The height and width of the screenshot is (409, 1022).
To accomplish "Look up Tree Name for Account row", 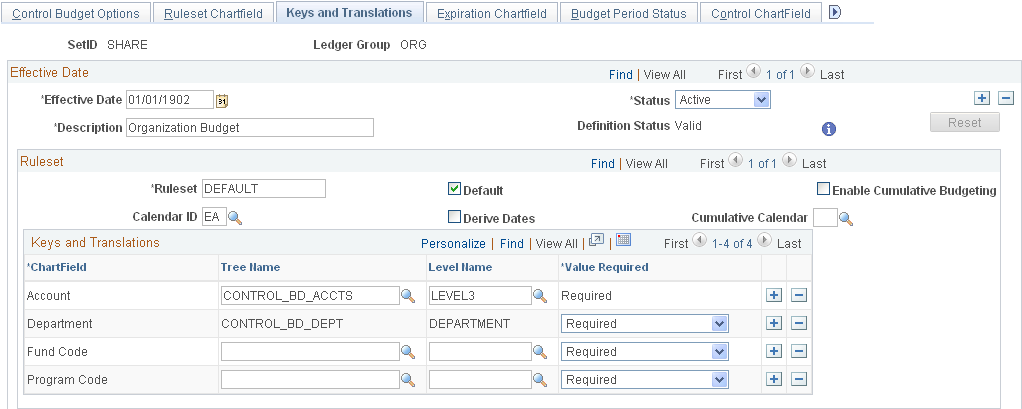I will [x=408, y=296].
